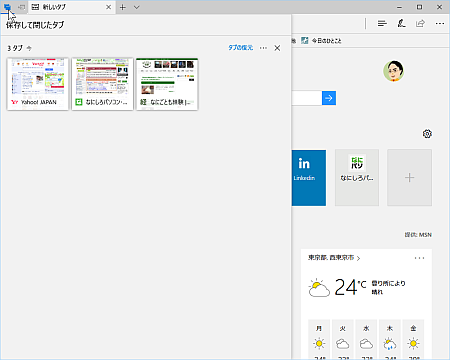450x360 pixels.
Task: Open the なにごとも体験 saved tab thumbnail
Action: click(x=167, y=84)
